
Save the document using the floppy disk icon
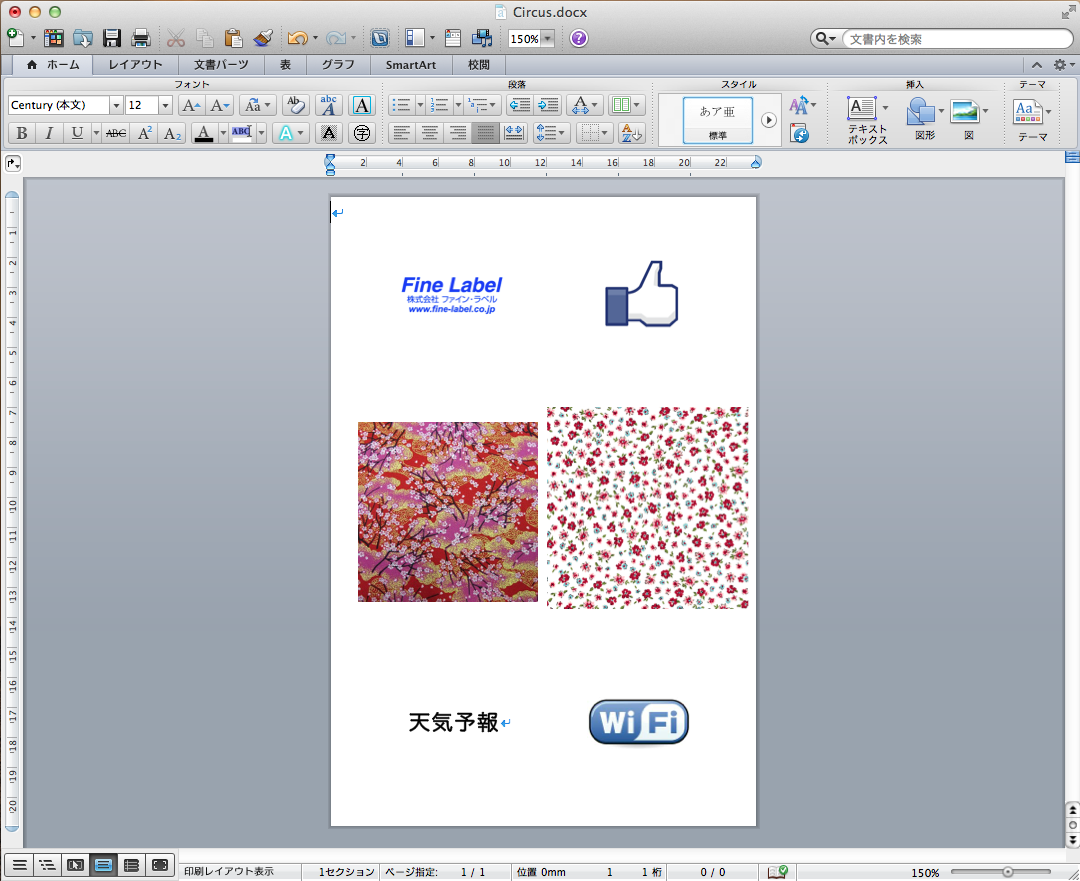(112, 38)
